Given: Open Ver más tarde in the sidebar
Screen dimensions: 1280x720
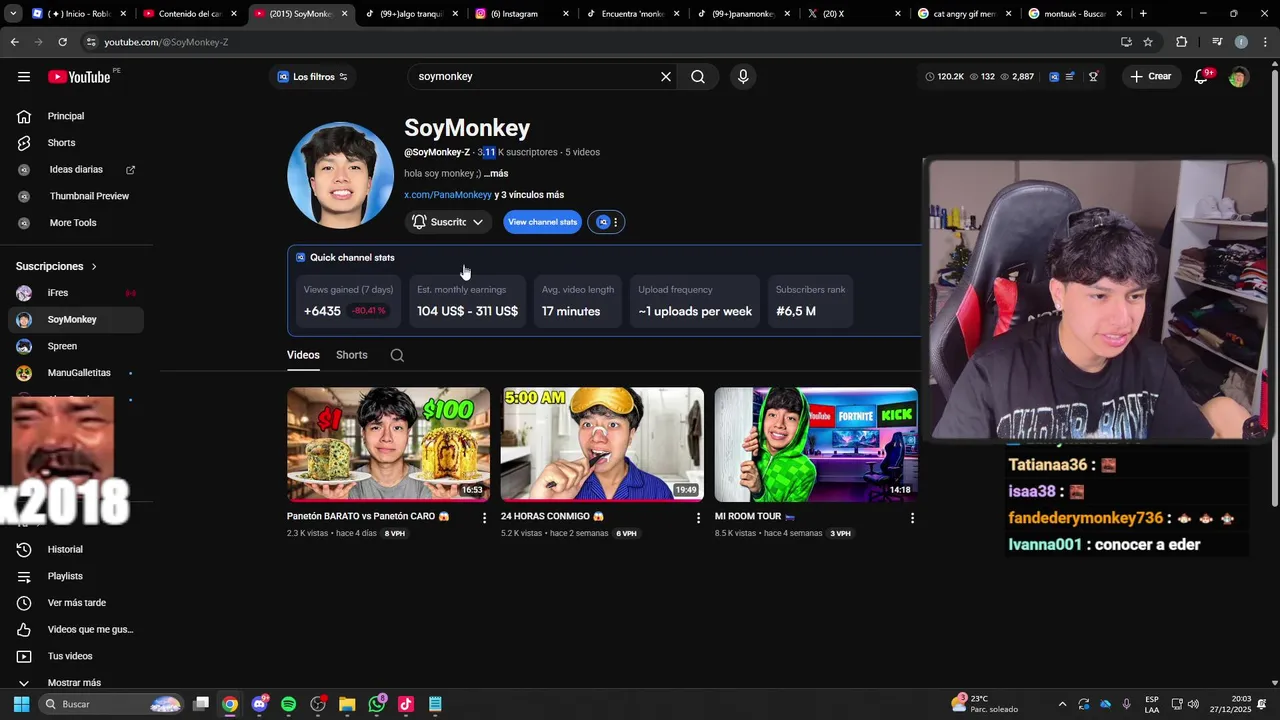Looking at the screenshot, I should (x=74, y=603).
